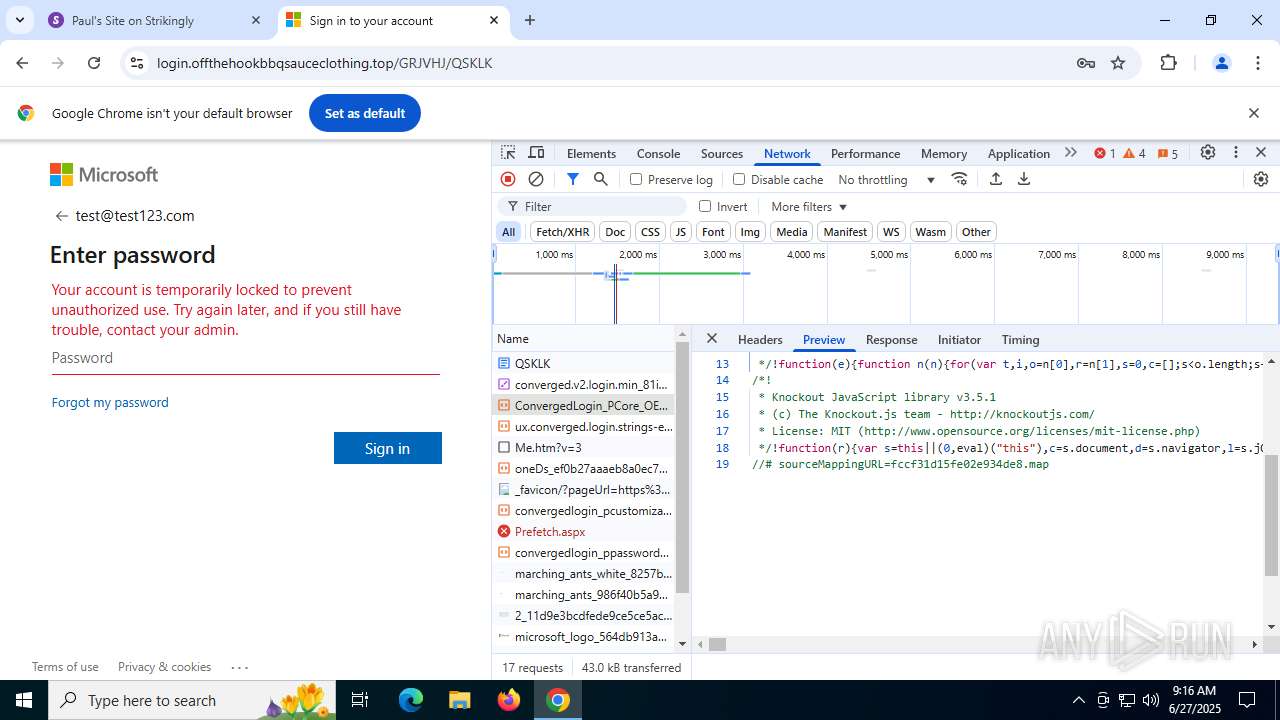Open the Response tab

click(891, 340)
